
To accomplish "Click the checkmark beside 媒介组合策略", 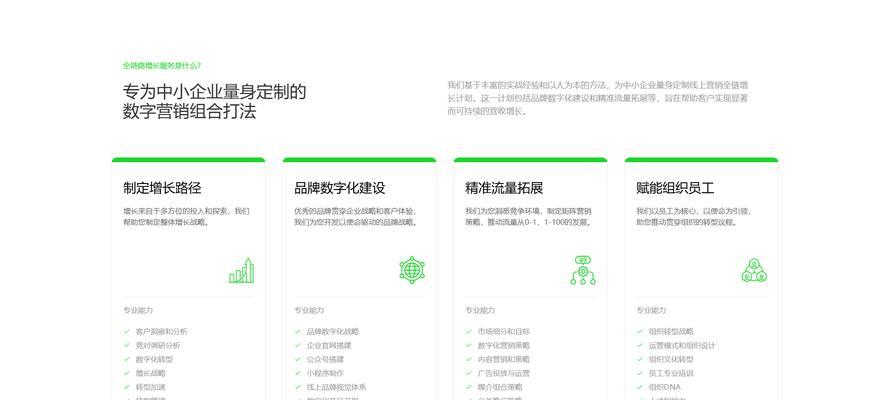I will click(x=469, y=387).
